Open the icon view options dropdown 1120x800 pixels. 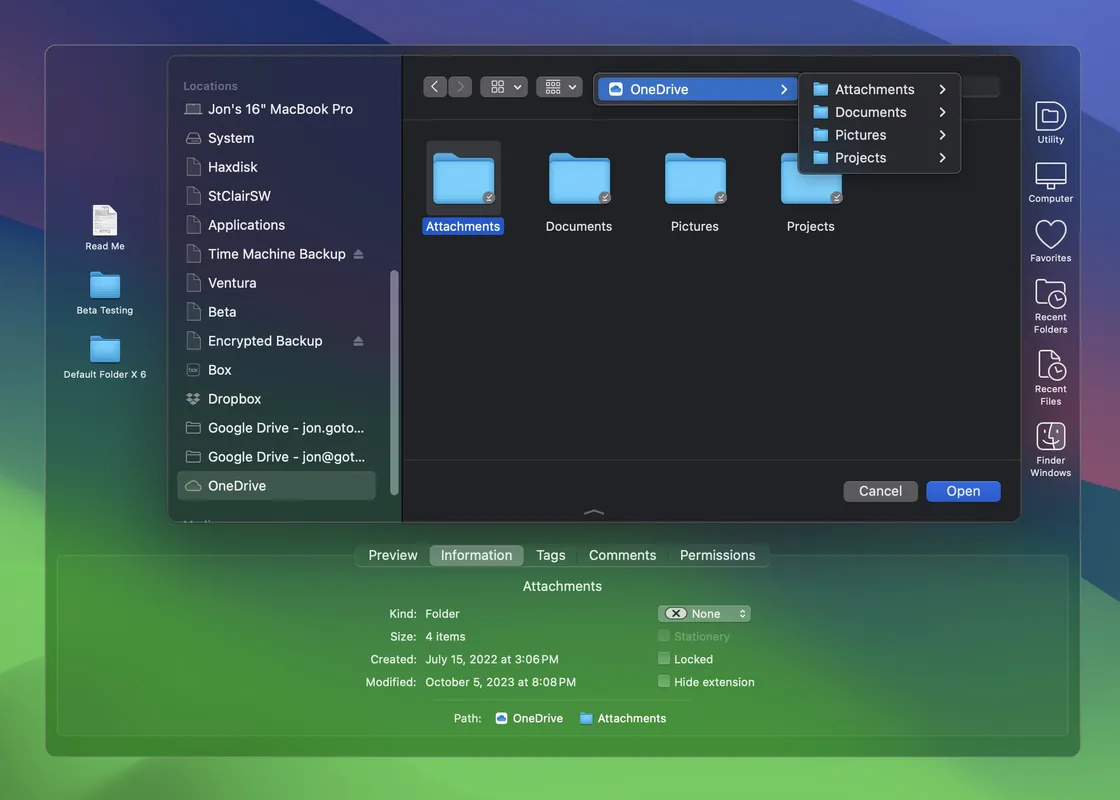point(503,85)
